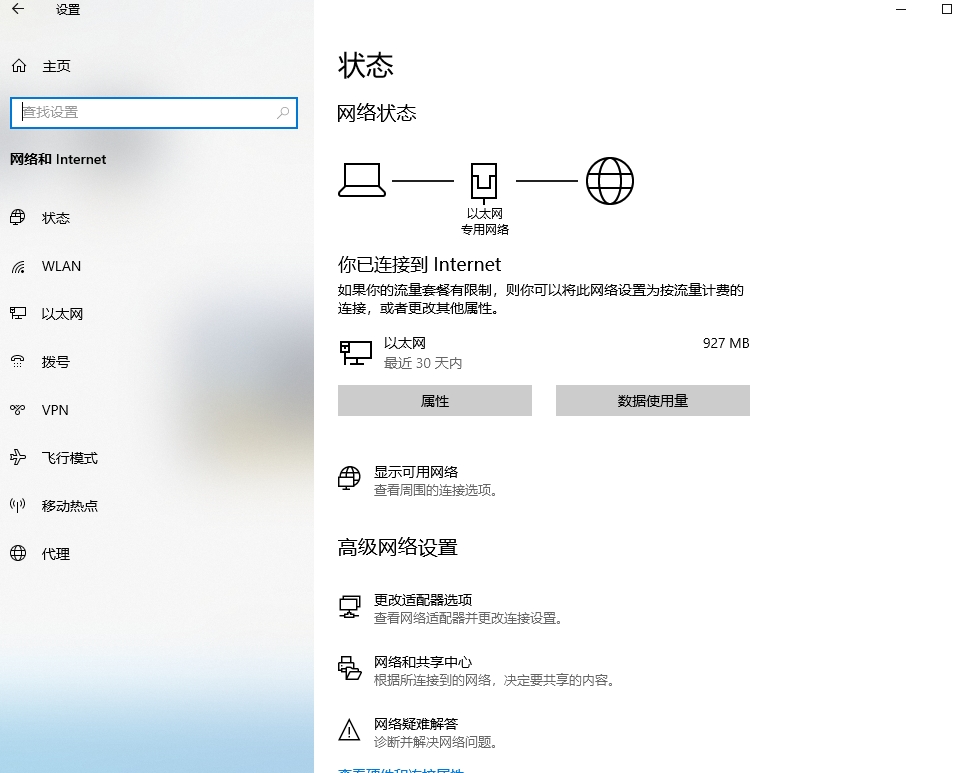Go back using the arrow icon
978x773 pixels.
pyautogui.click(x=17, y=9)
